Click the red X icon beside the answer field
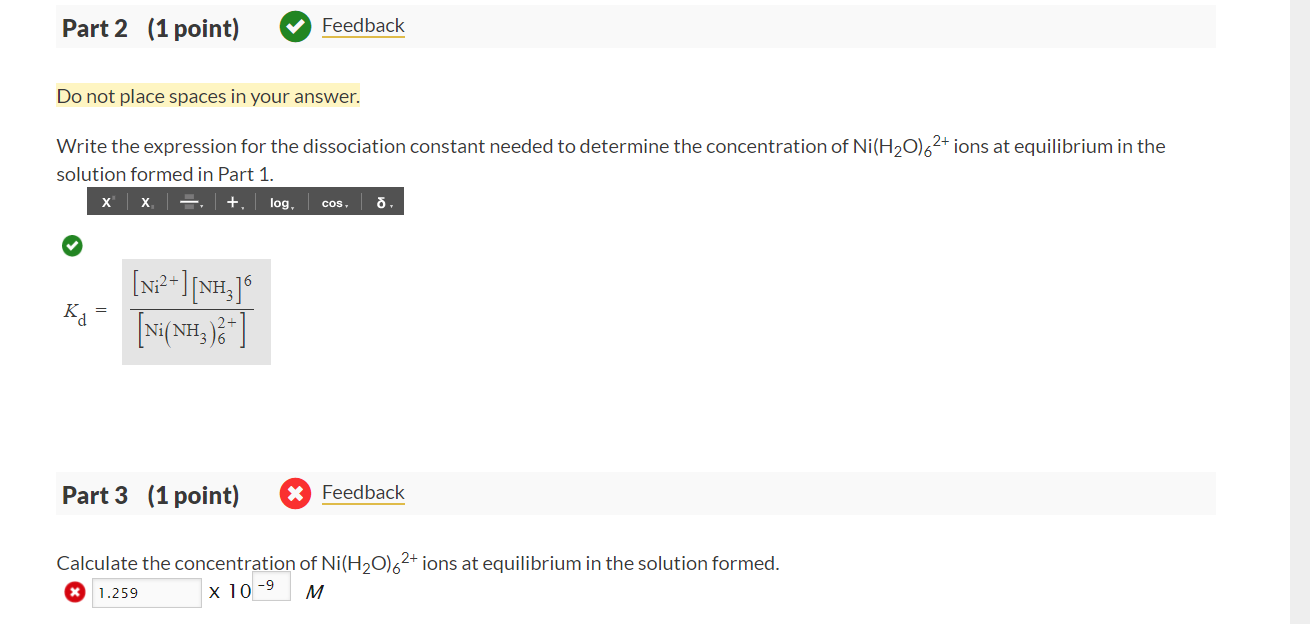This screenshot has width=1310, height=624. pos(75,592)
